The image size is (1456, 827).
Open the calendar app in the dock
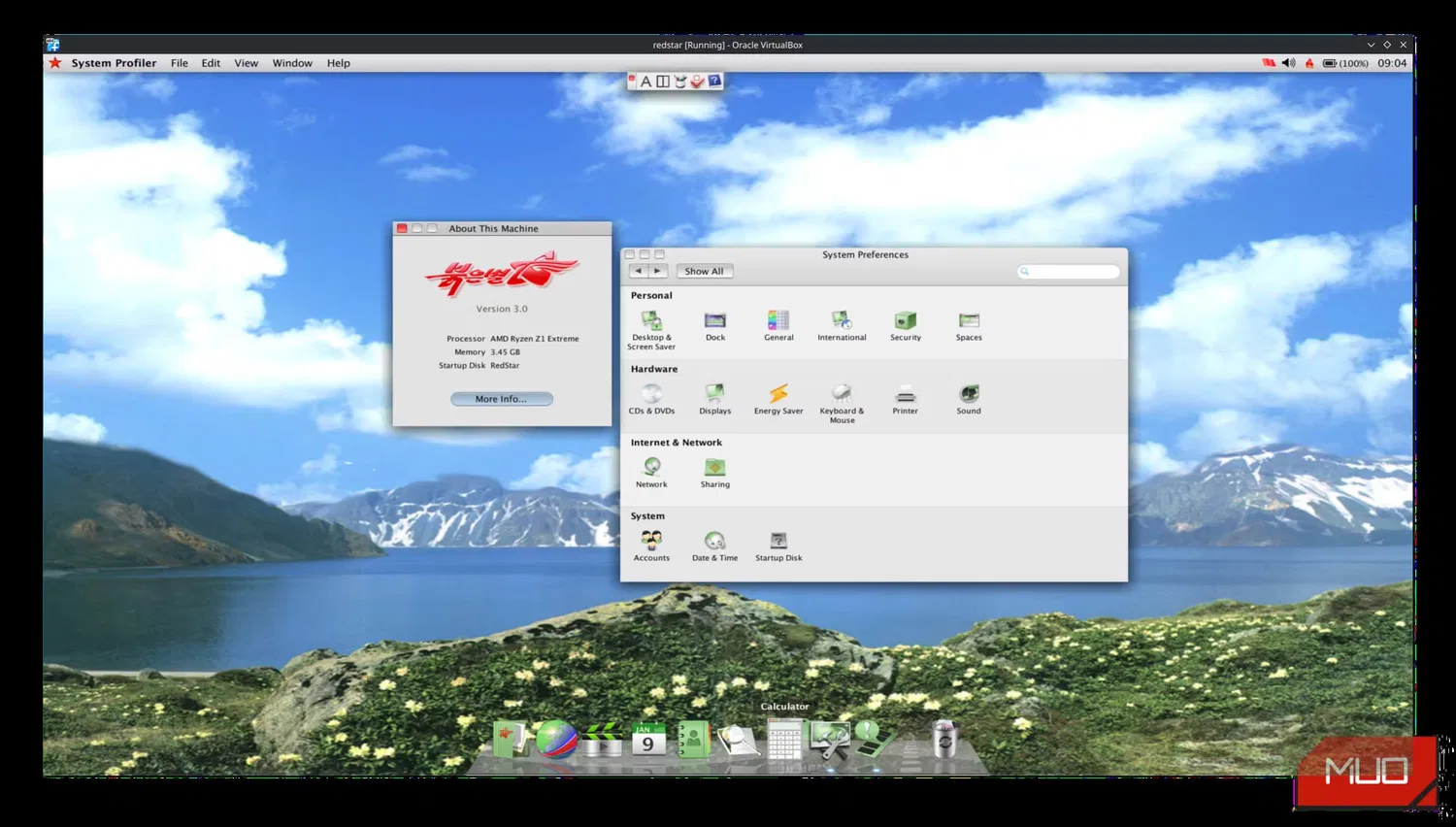click(x=647, y=741)
